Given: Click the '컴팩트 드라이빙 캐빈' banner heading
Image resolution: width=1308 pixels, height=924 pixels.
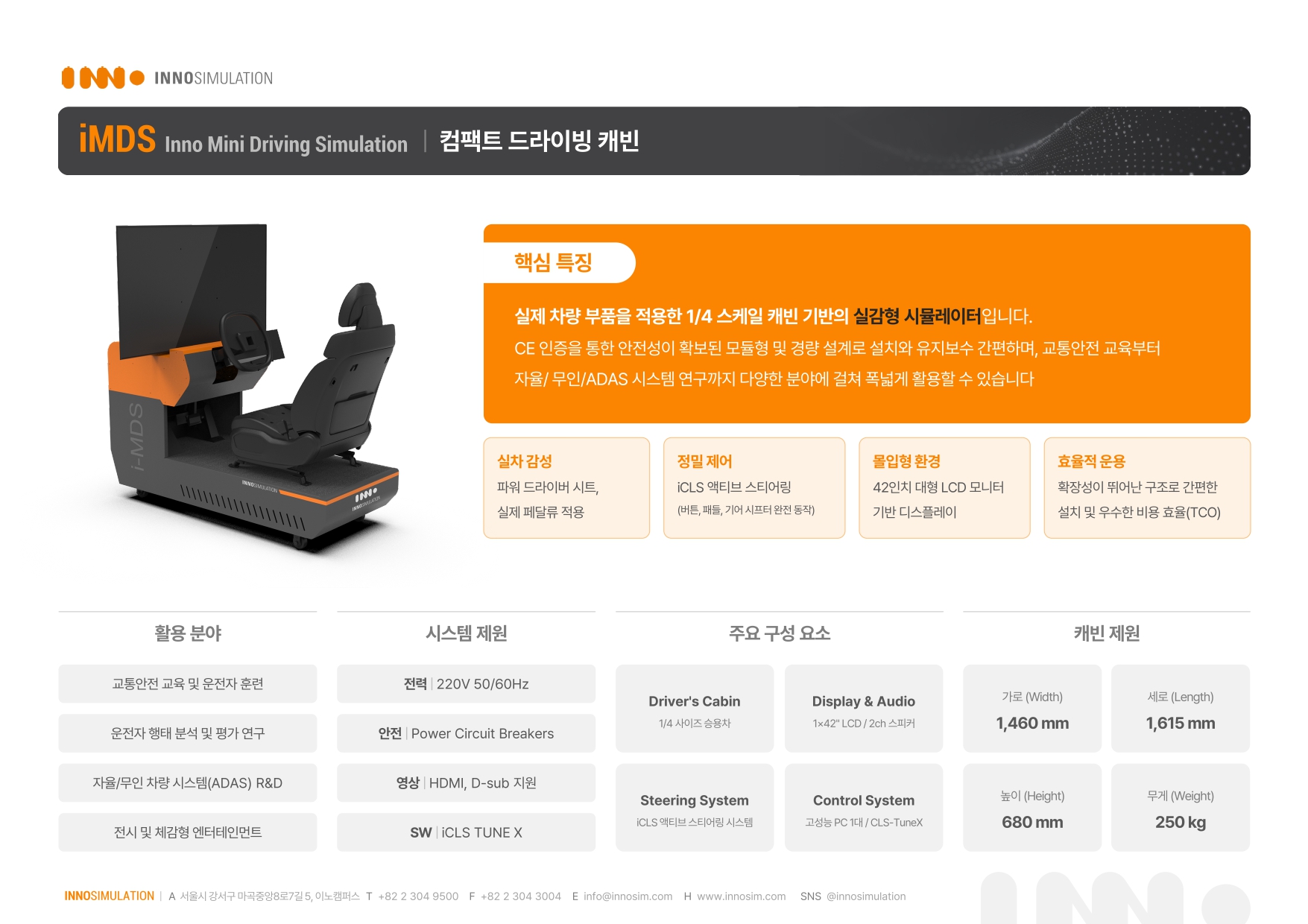Looking at the screenshot, I should click(540, 141).
